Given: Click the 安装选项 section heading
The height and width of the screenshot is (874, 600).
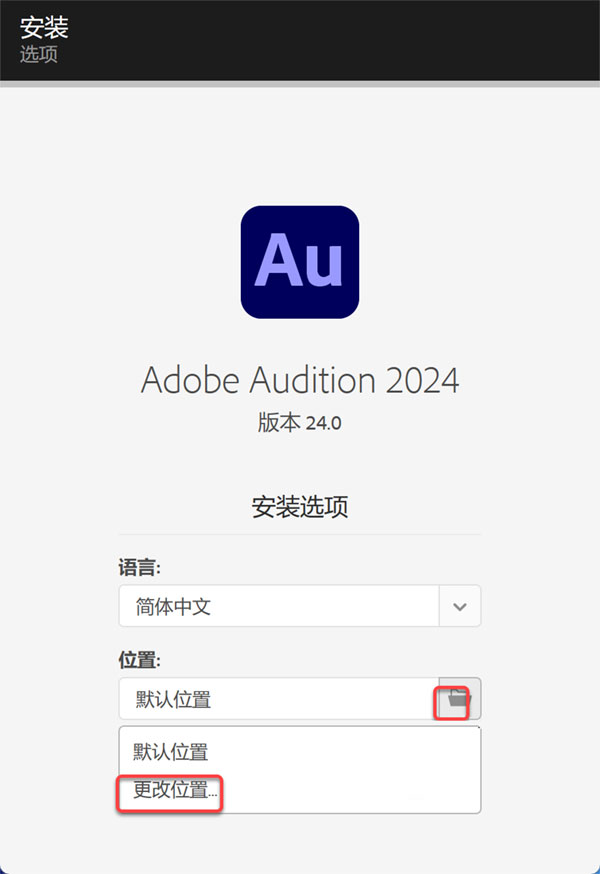Looking at the screenshot, I should [x=299, y=507].
